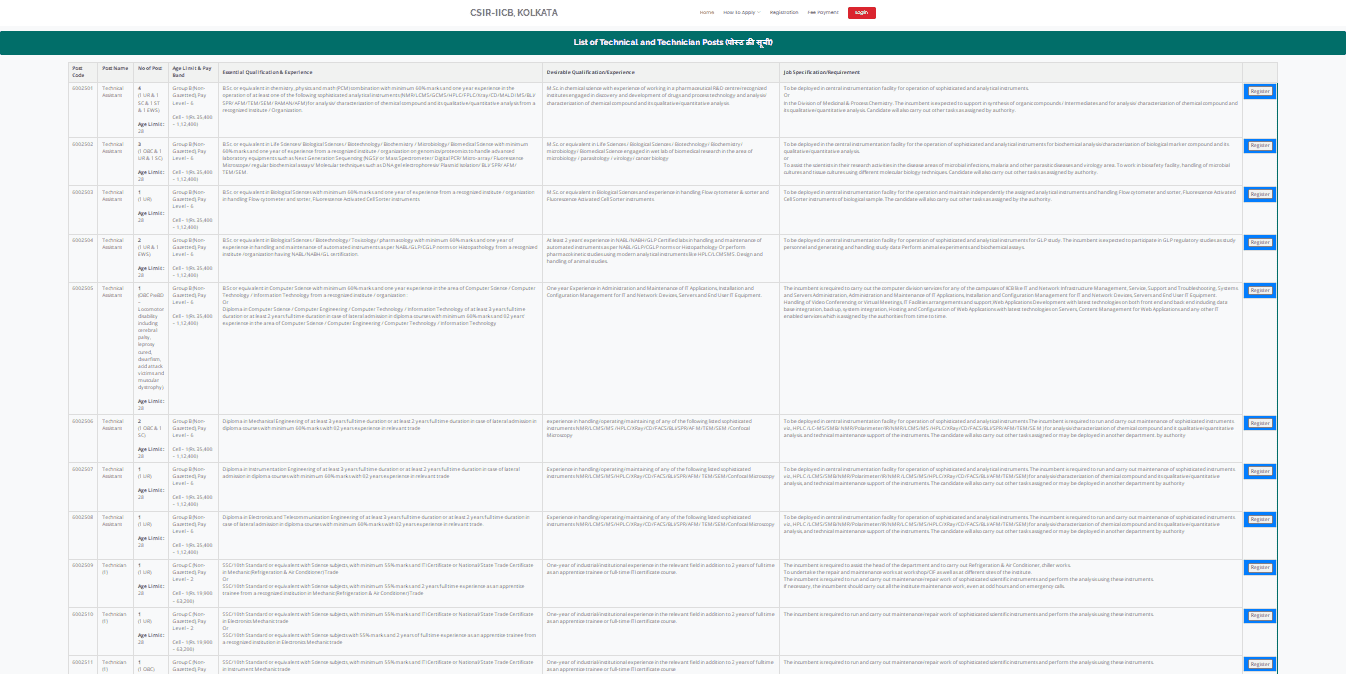Register for post code ending 2501
Image resolution: width=1346 pixels, height=674 pixels.
[1259, 91]
